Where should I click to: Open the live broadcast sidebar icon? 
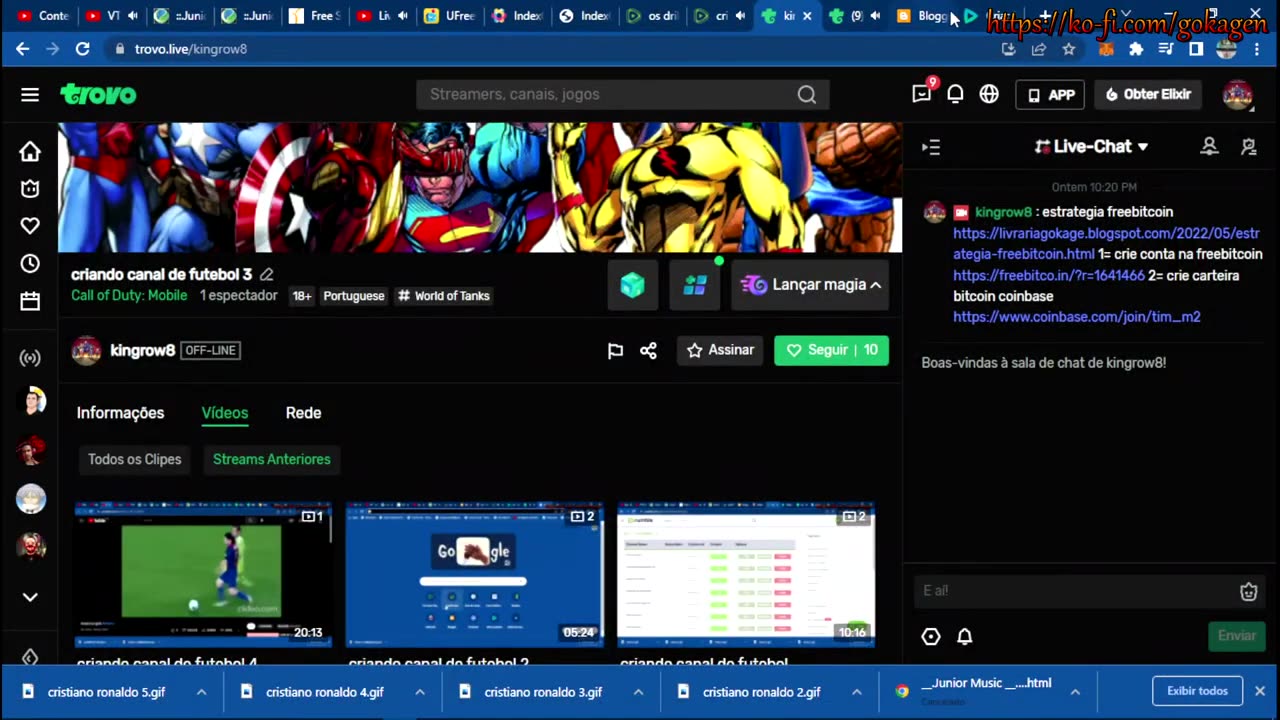(30, 358)
